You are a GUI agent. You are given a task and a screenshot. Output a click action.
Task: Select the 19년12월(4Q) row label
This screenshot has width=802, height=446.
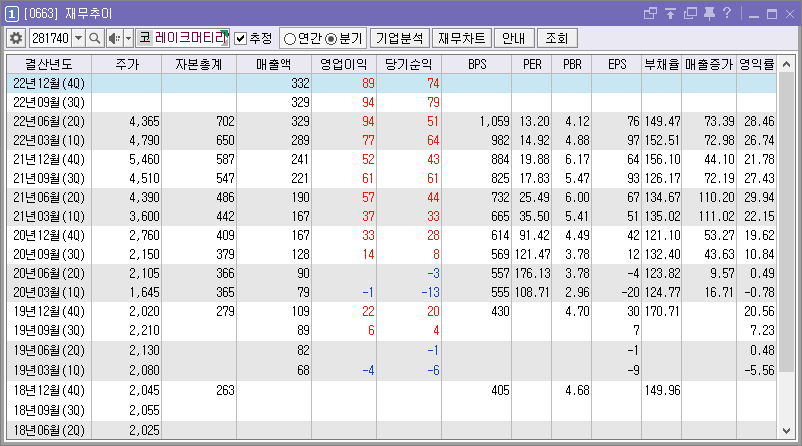(x=49, y=311)
